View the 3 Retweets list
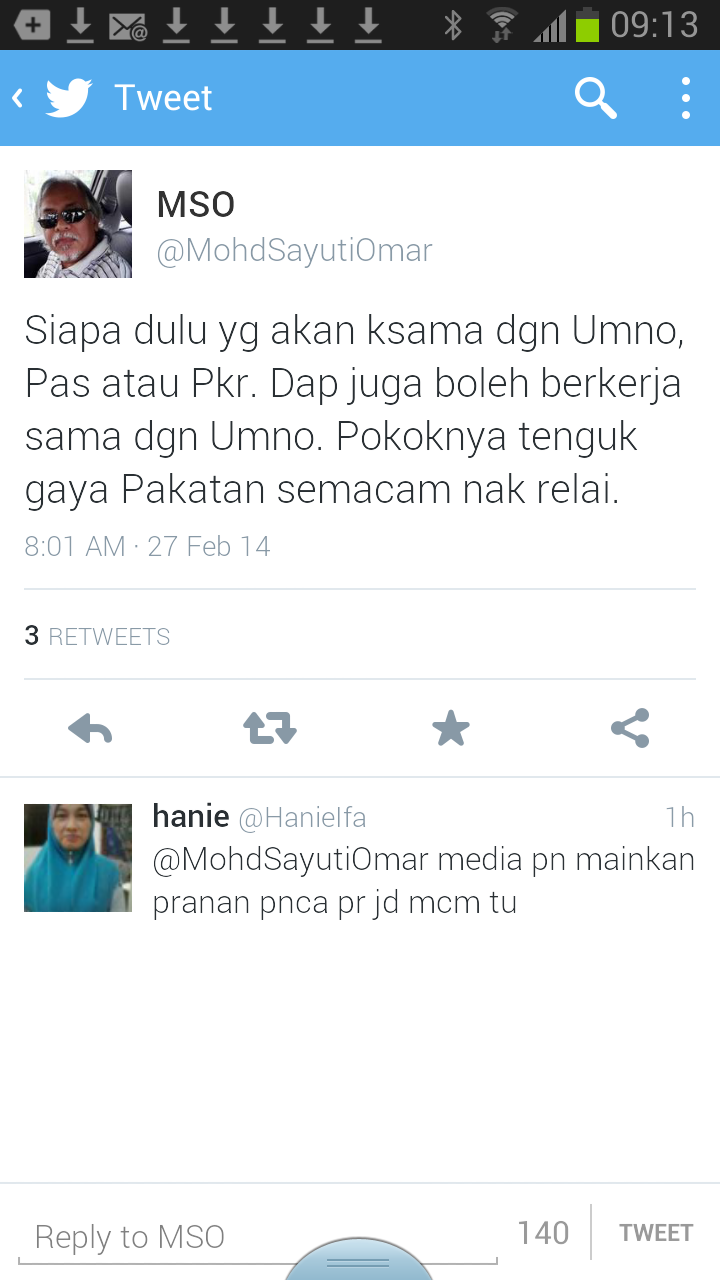 point(97,636)
